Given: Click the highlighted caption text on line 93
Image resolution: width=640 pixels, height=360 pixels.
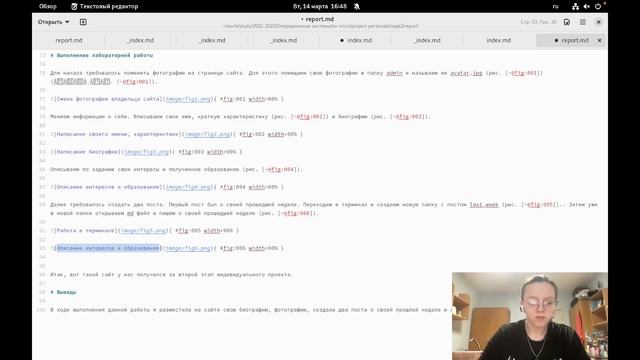Looking at the screenshot, I should coord(108,248).
